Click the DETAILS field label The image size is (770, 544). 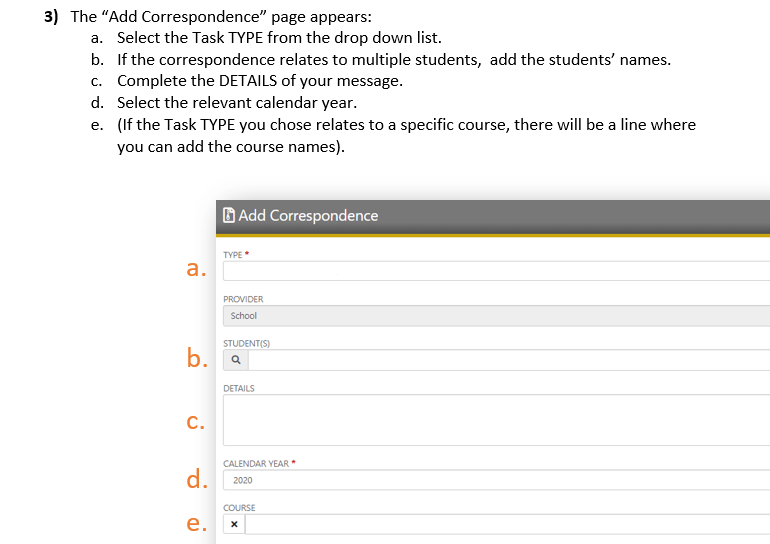pos(238,388)
